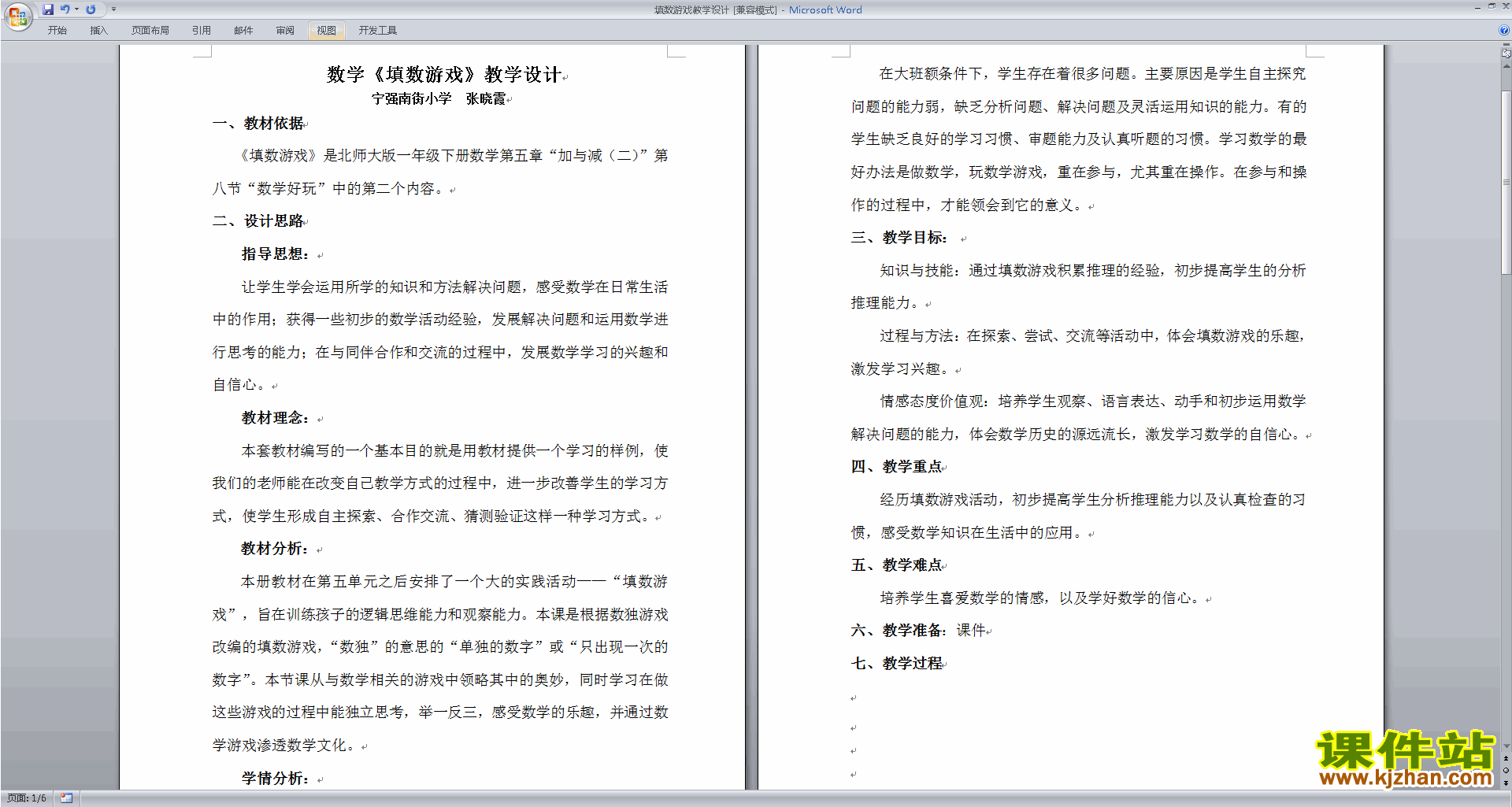Restore down the Word window
The height and width of the screenshot is (807, 1512).
(x=1492, y=6)
